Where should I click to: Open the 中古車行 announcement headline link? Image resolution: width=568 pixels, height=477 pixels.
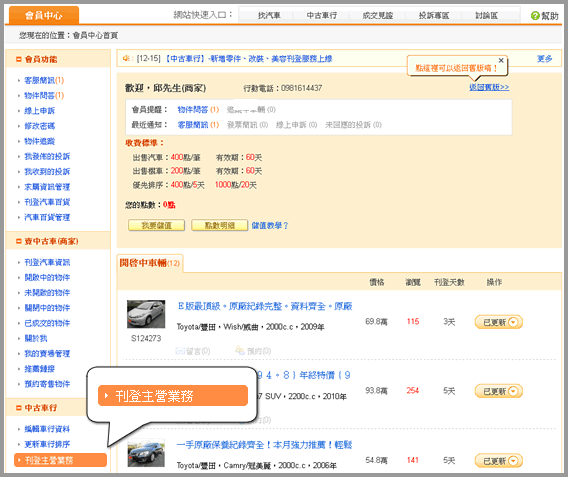point(248,59)
